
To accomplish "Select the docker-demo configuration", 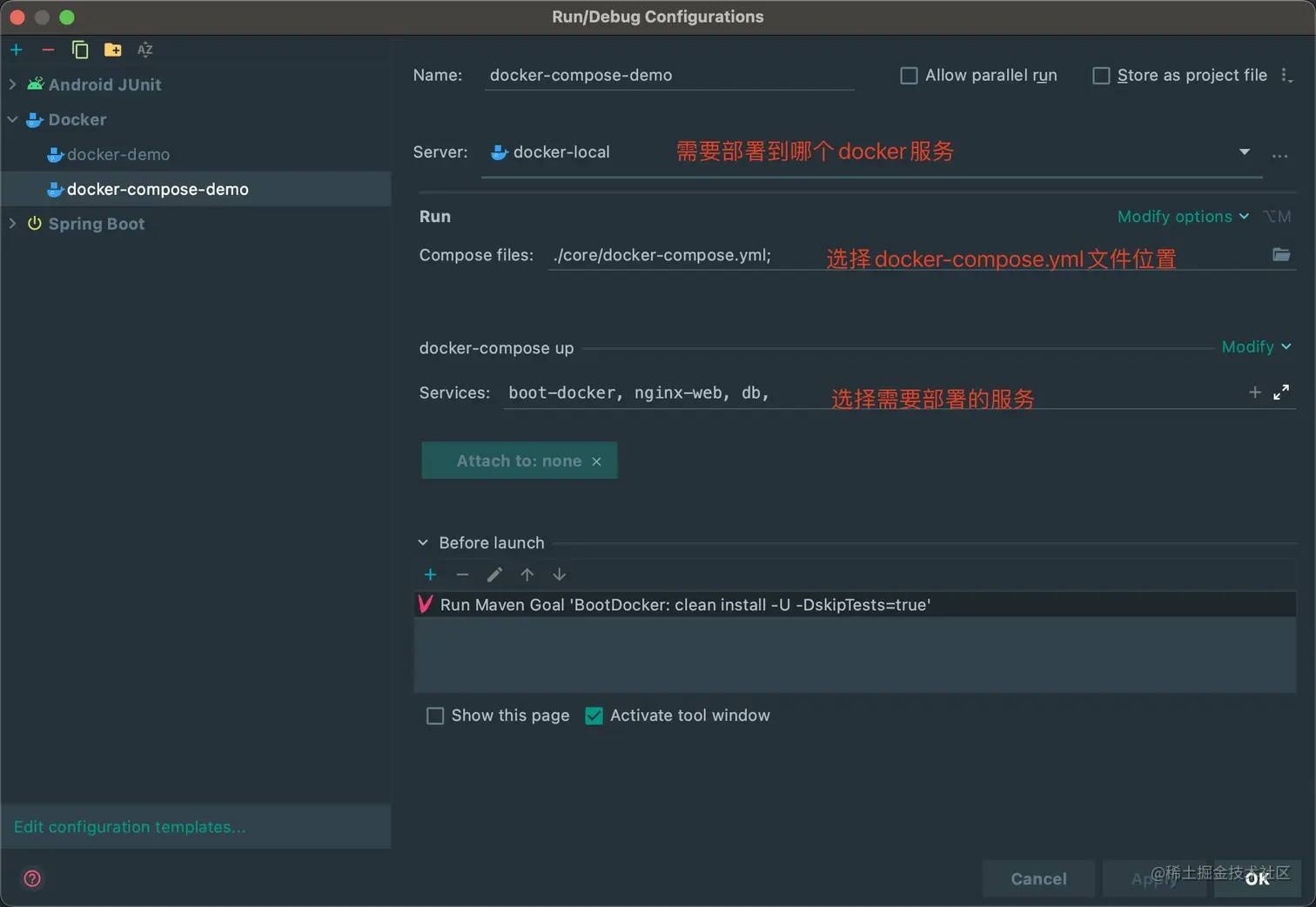I will pos(118,154).
